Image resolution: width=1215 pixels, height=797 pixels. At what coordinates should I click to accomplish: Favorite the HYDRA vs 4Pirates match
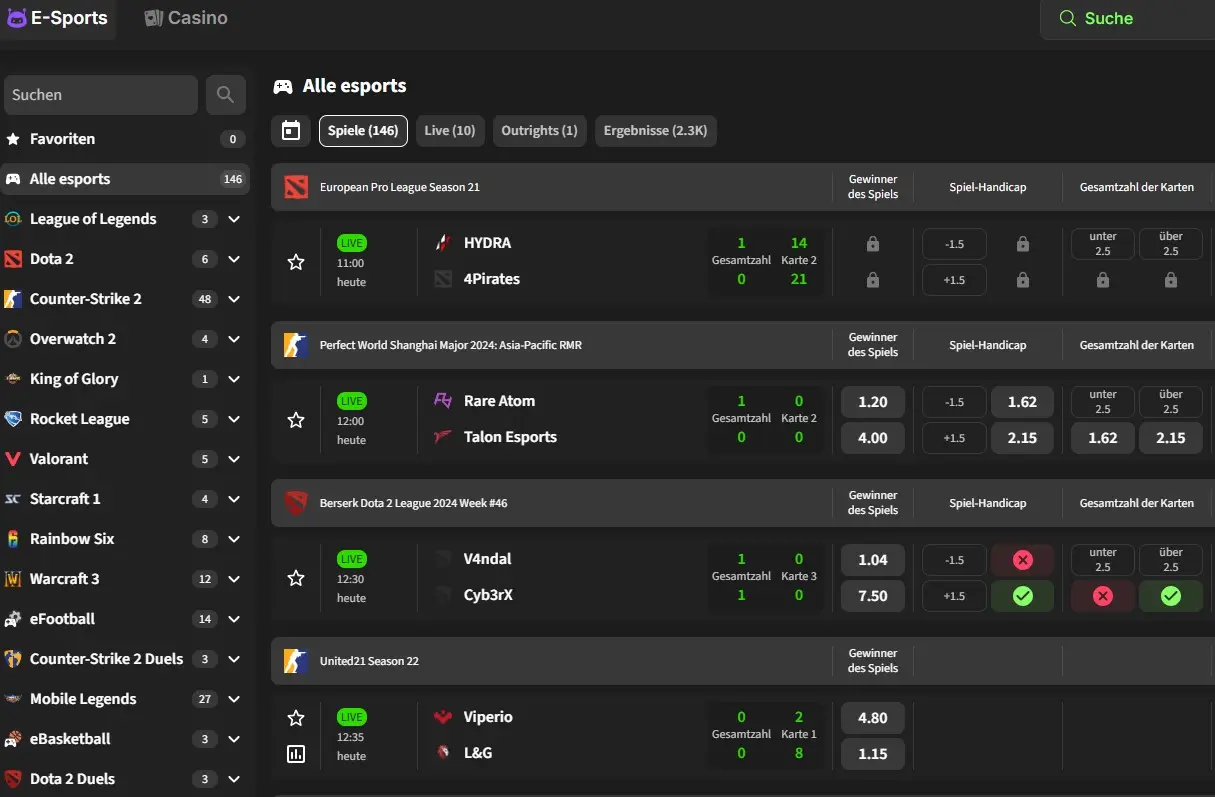(296, 262)
